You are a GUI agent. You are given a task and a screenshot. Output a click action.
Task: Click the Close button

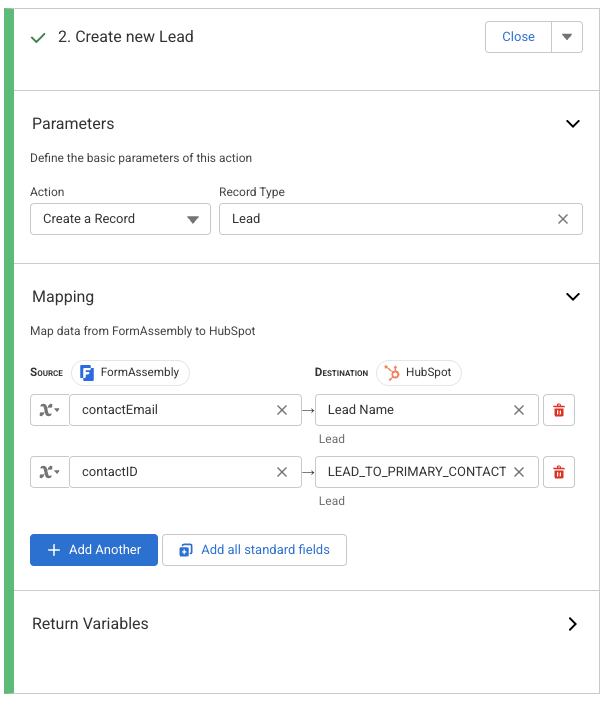[518, 37]
